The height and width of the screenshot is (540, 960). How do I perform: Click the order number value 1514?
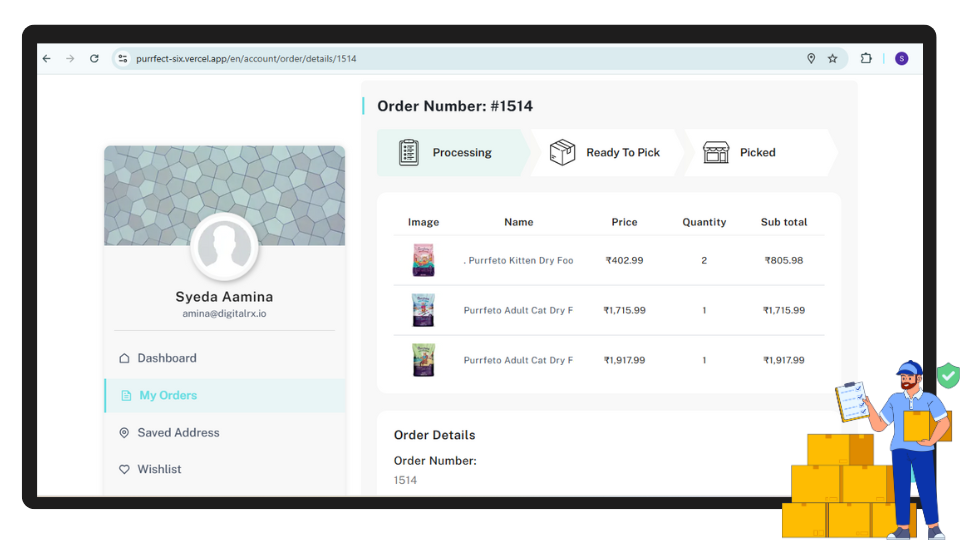click(x=405, y=481)
